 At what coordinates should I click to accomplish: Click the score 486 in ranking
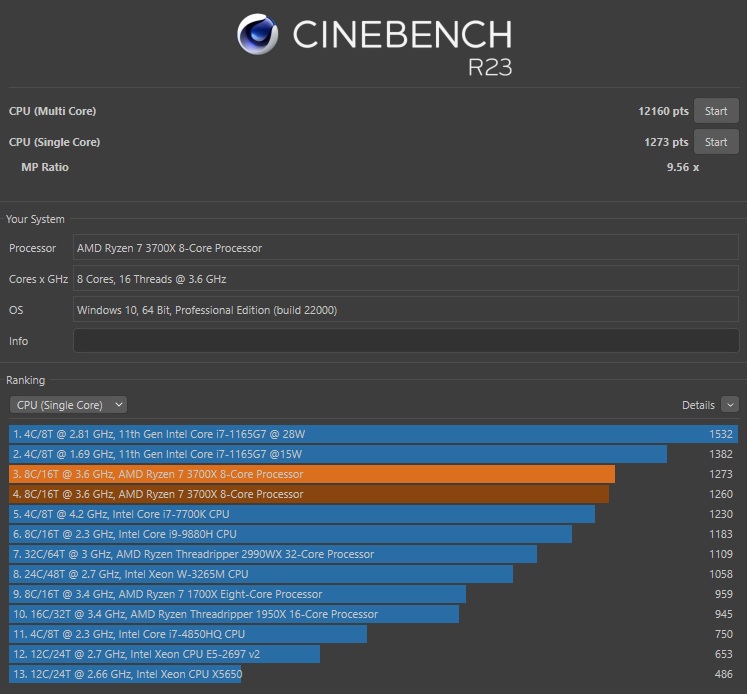point(723,674)
